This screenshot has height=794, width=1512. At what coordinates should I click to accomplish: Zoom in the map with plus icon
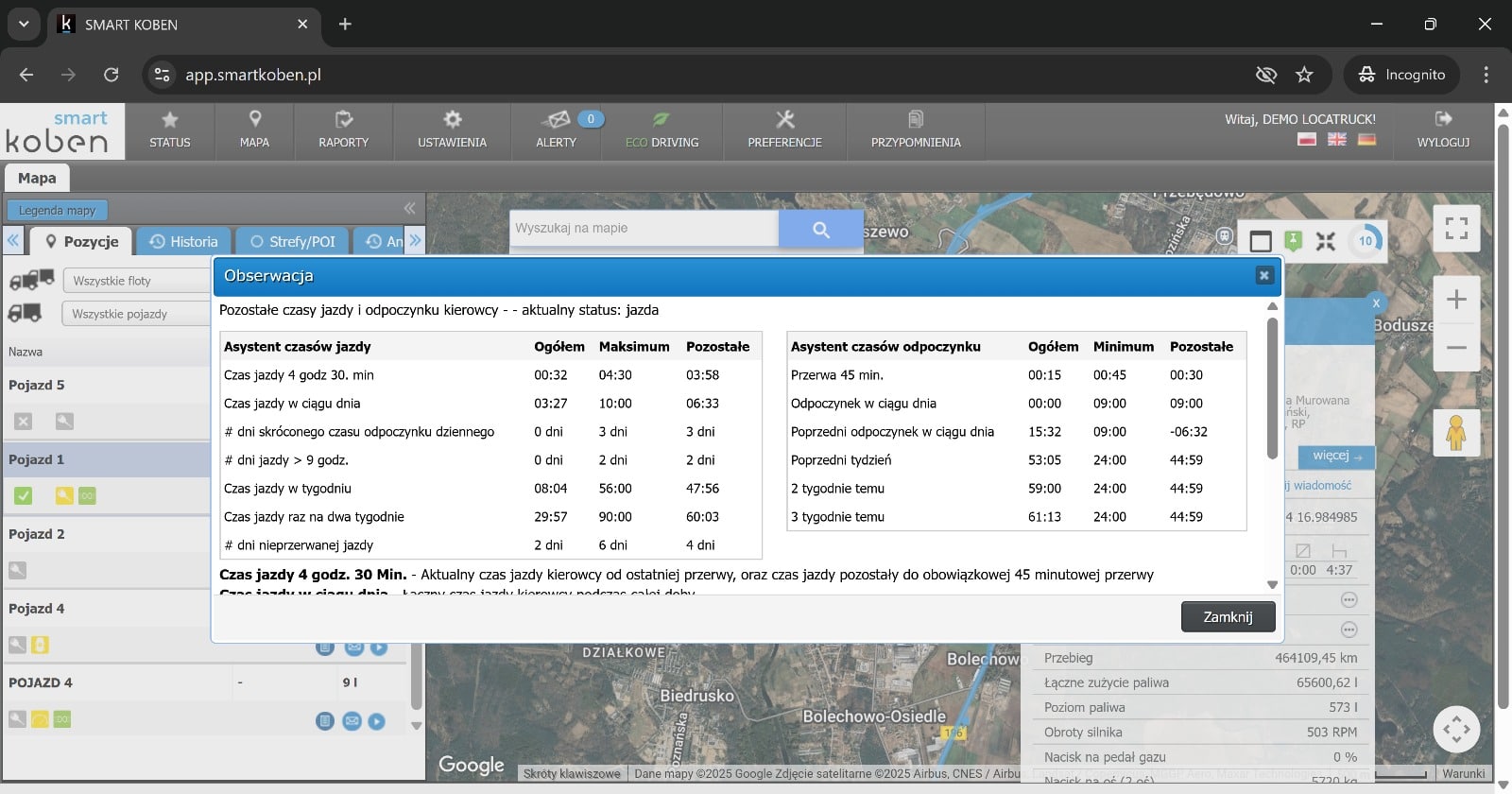click(1456, 300)
